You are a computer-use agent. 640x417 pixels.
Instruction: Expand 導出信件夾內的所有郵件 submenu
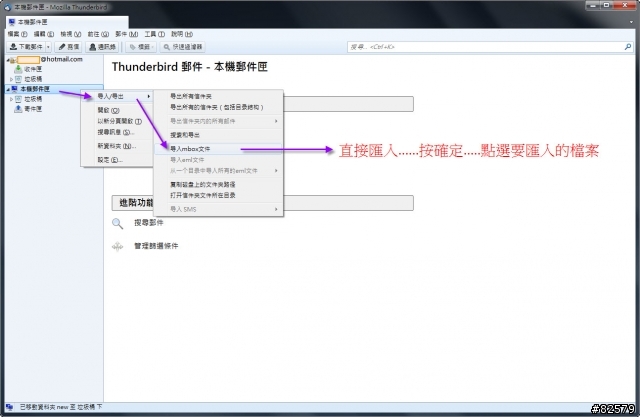click(218, 121)
